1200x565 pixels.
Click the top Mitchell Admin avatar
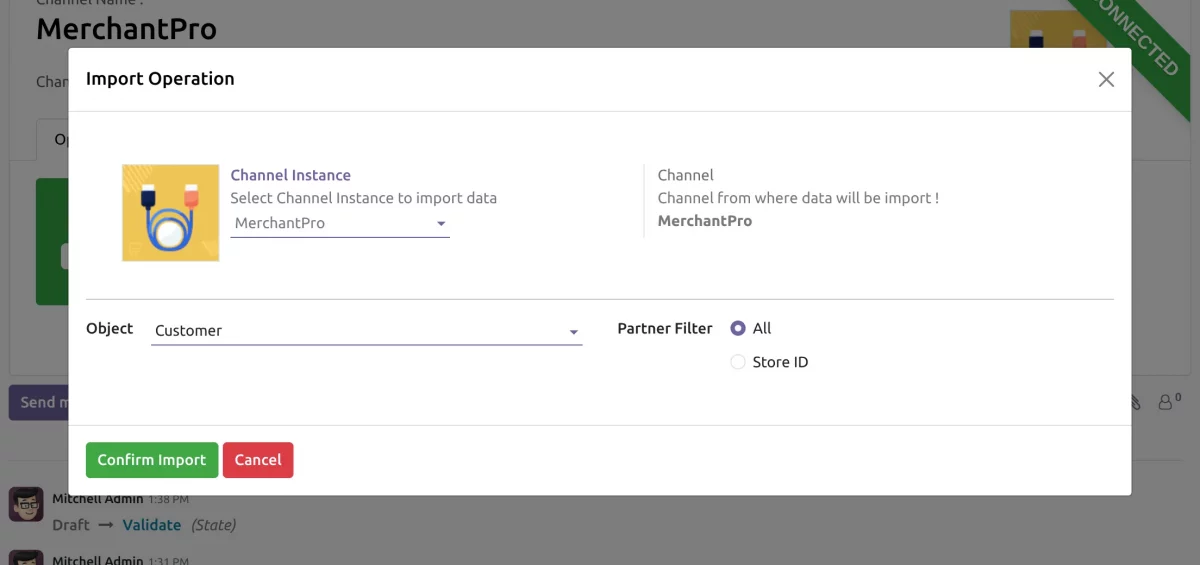tap(26, 503)
